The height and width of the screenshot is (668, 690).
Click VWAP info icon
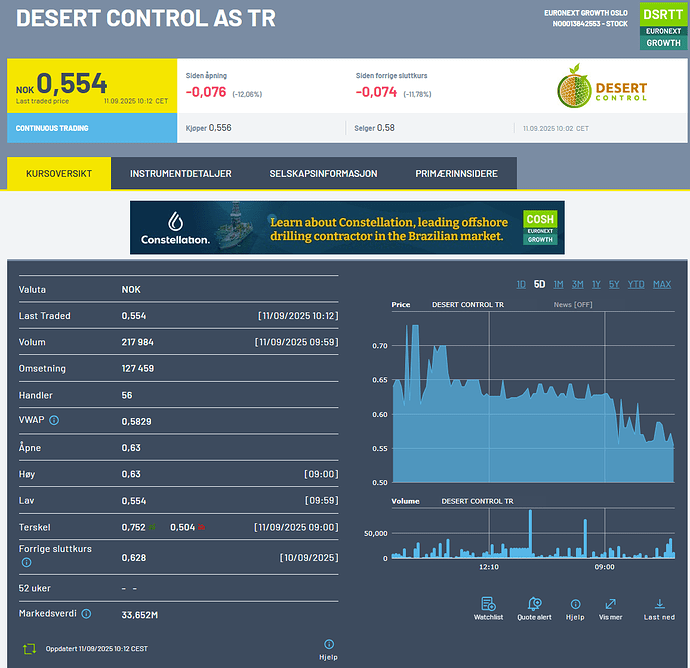click(x=54, y=420)
